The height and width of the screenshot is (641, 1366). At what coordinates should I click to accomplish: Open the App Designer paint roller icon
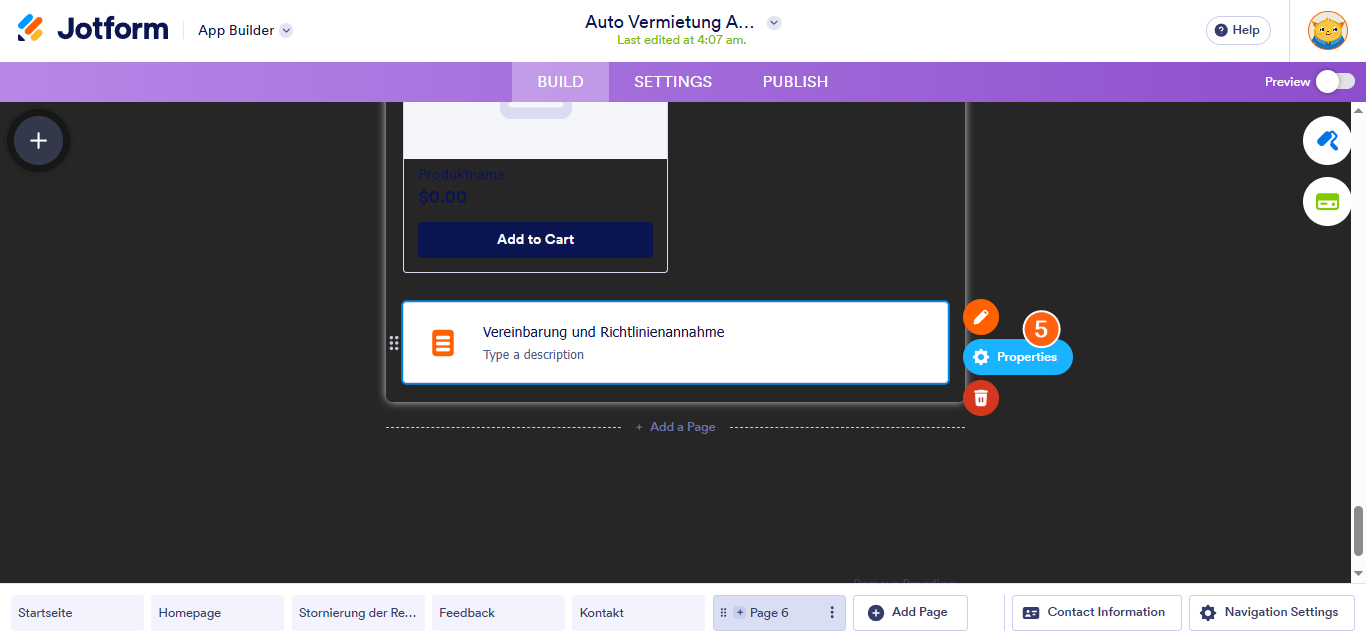pos(1327,140)
